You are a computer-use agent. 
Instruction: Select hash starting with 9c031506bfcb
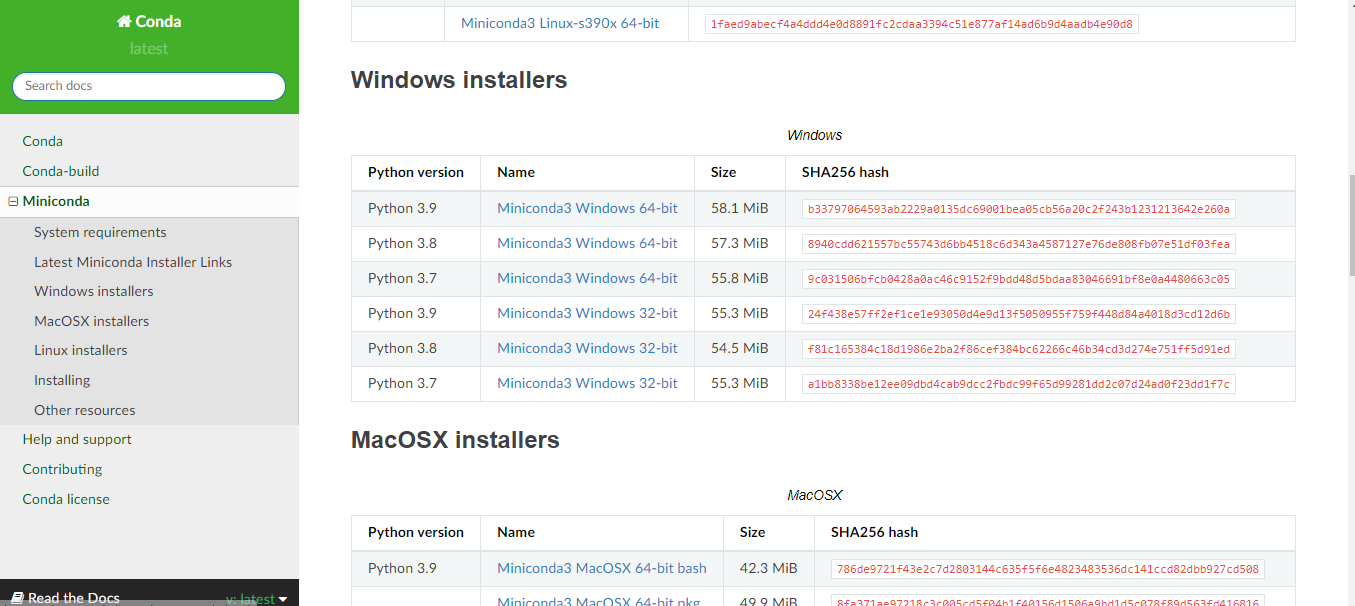(1019, 279)
